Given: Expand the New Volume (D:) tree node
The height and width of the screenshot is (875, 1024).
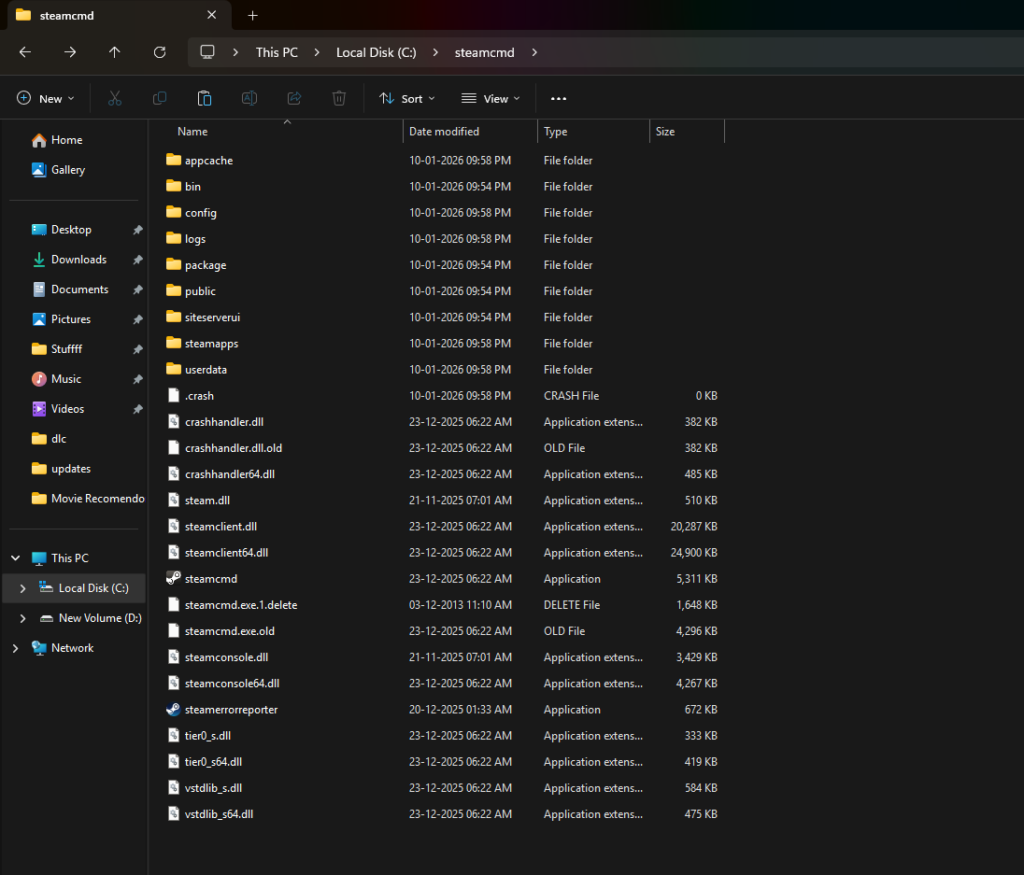Looking at the screenshot, I should pyautogui.click(x=23, y=619).
